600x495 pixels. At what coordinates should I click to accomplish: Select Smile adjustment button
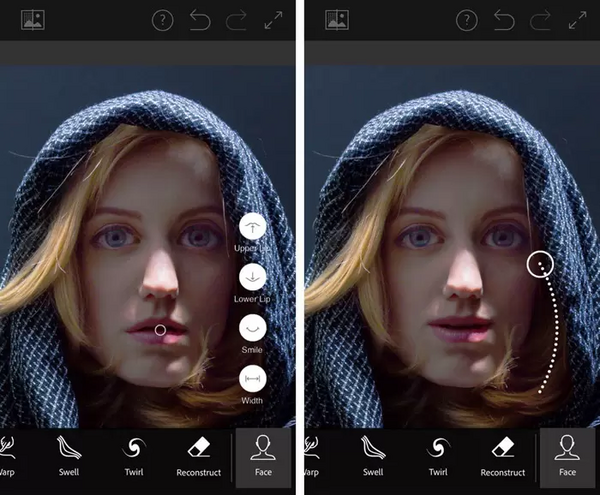point(253,328)
